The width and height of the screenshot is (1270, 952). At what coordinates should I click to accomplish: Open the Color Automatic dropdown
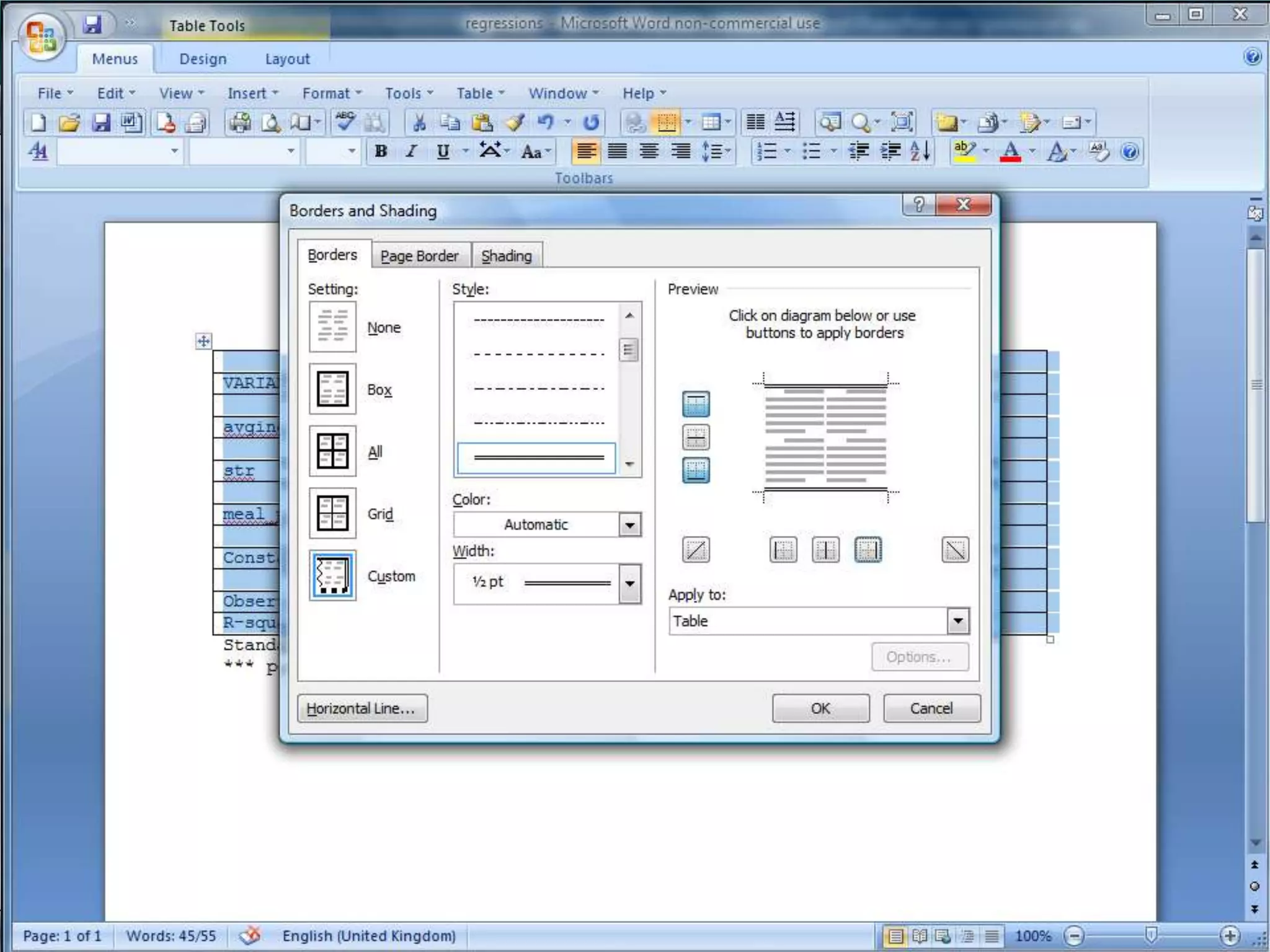click(x=629, y=525)
